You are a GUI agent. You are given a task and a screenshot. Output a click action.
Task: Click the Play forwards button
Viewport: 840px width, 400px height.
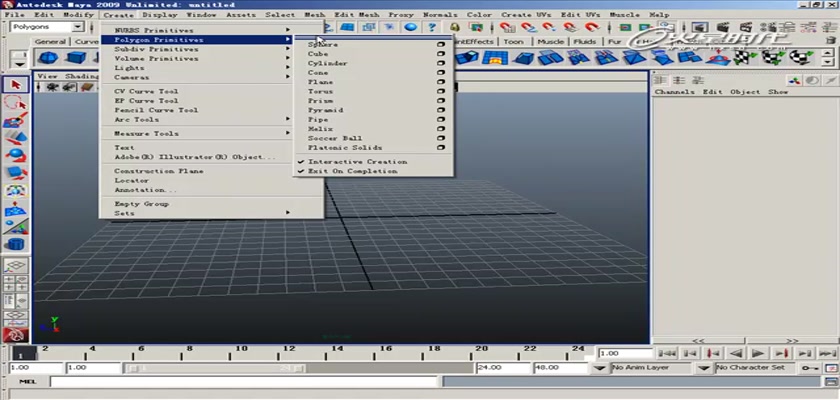click(758, 353)
